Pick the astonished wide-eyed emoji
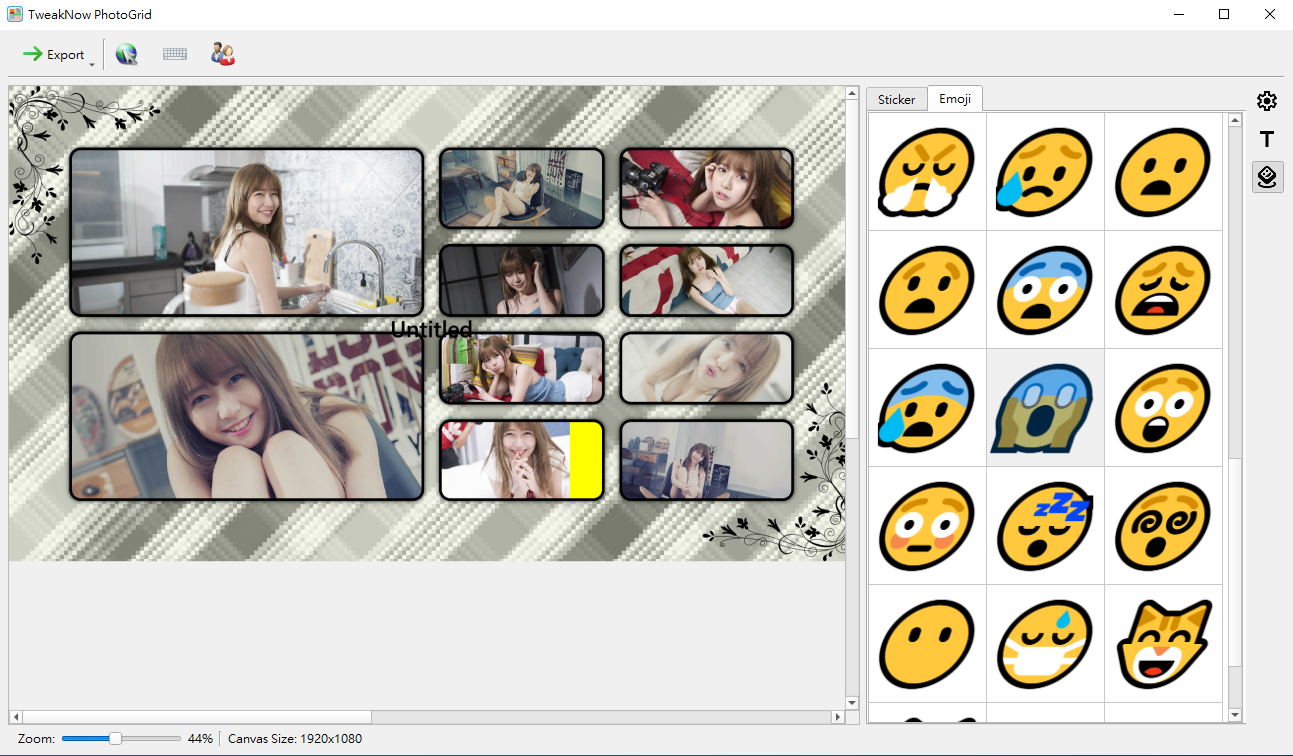 pyautogui.click(x=1163, y=407)
